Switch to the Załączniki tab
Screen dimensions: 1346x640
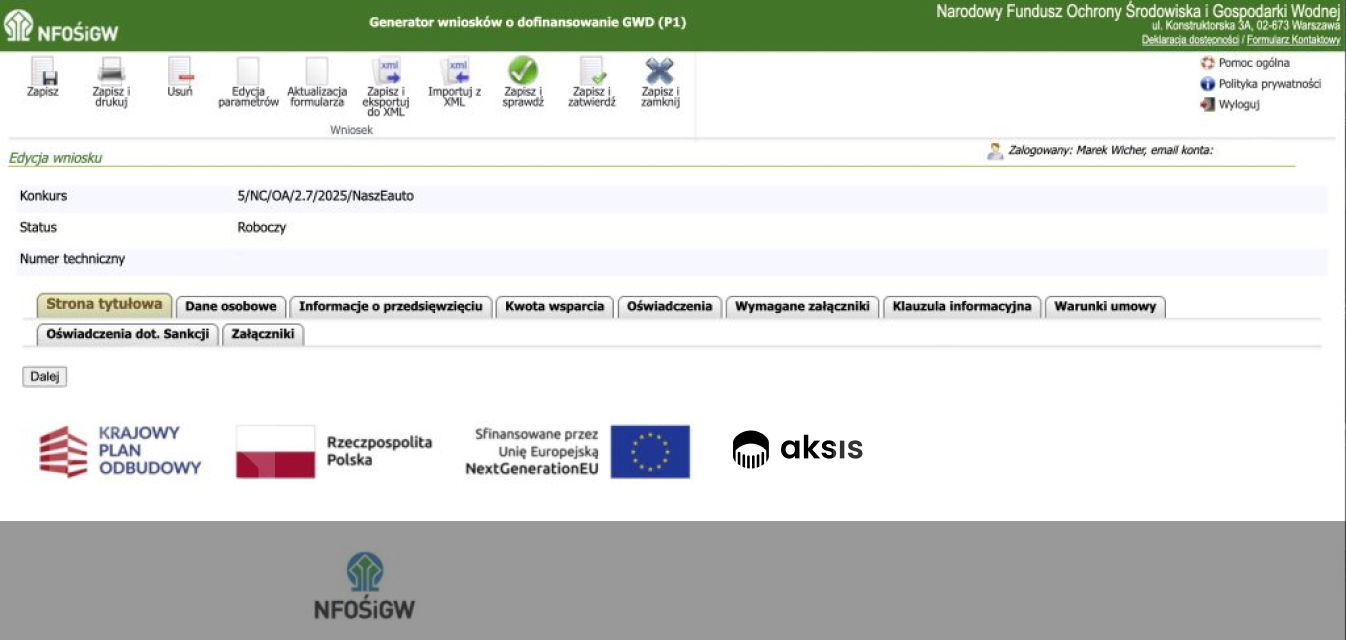(263, 335)
